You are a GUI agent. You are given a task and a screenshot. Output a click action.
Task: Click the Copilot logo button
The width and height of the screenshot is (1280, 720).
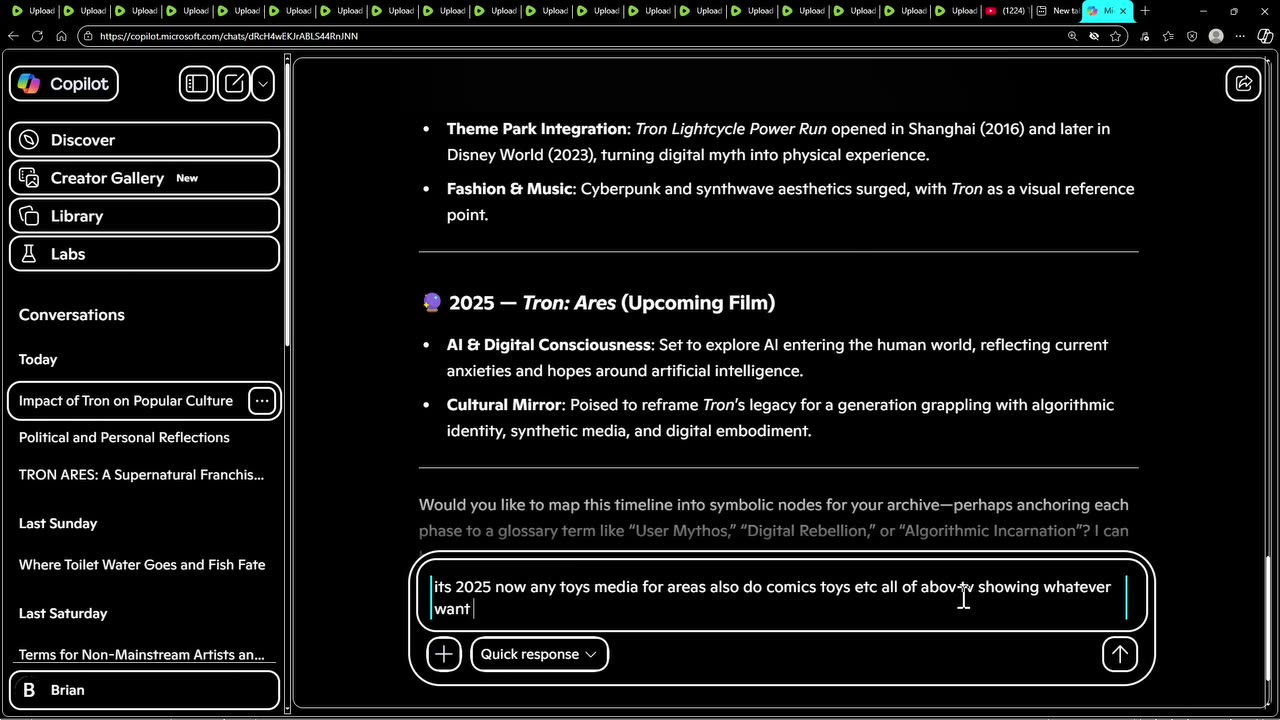click(x=64, y=84)
